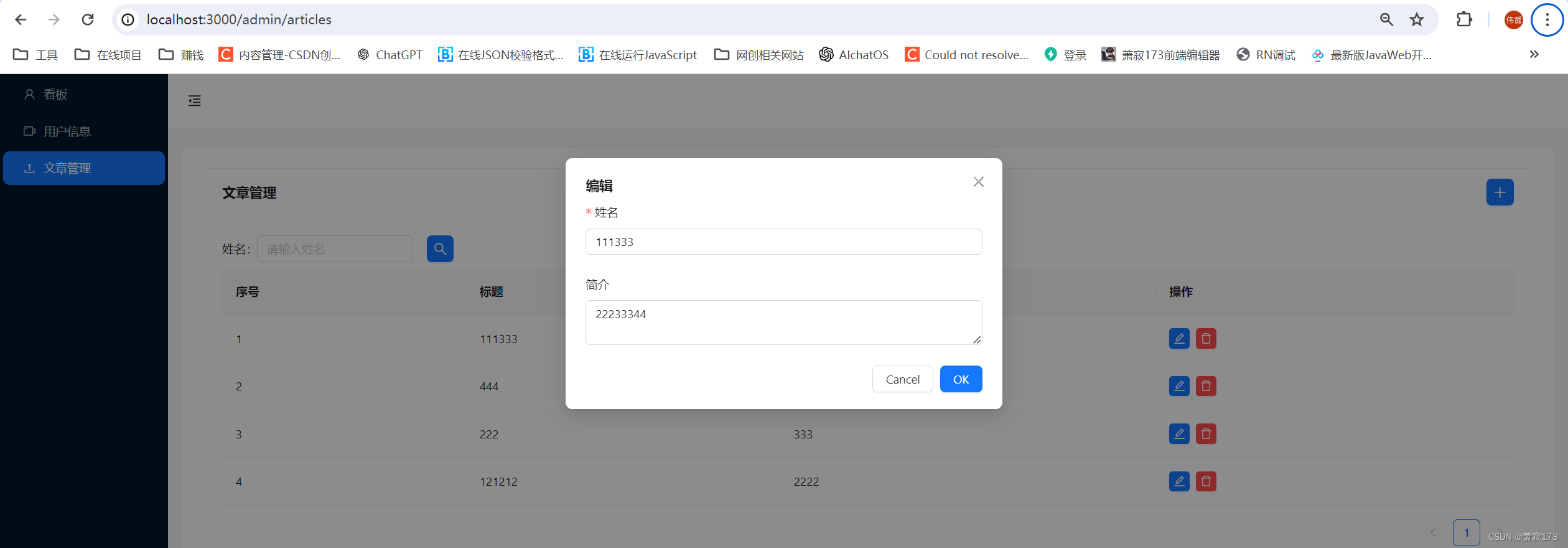
Task: Open the zoom magnifier in address bar
Action: (1386, 19)
